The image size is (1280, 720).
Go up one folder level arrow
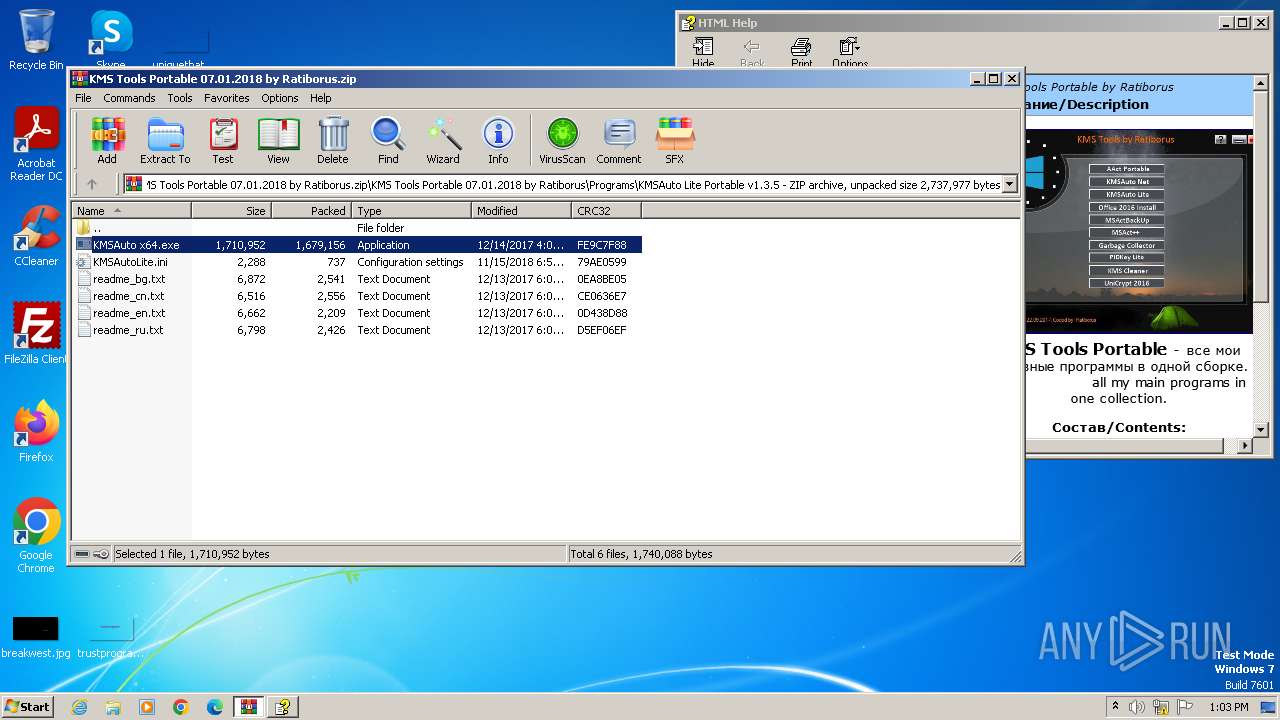pyautogui.click(x=92, y=184)
